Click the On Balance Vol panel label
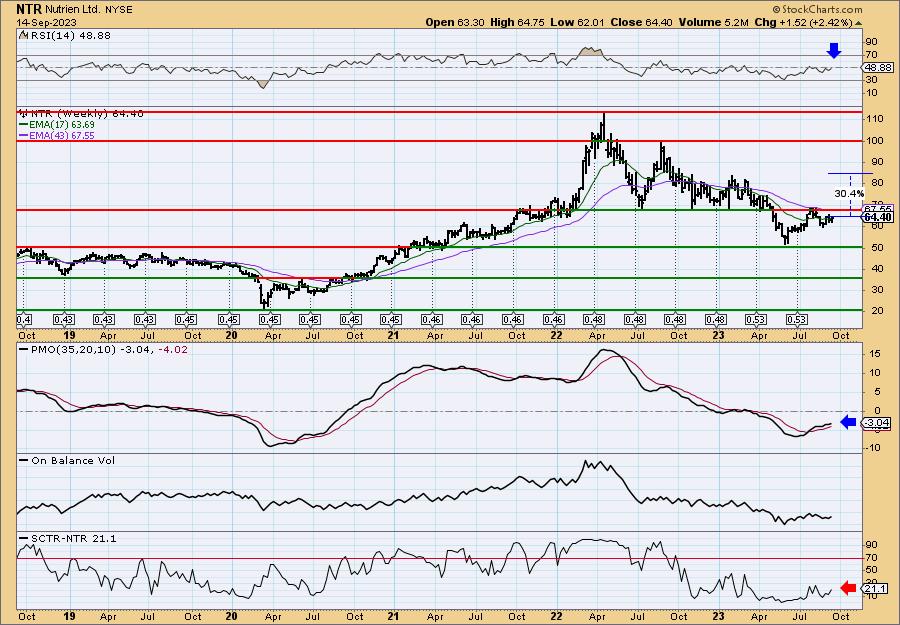This screenshot has height=625, width=900. tap(73, 460)
